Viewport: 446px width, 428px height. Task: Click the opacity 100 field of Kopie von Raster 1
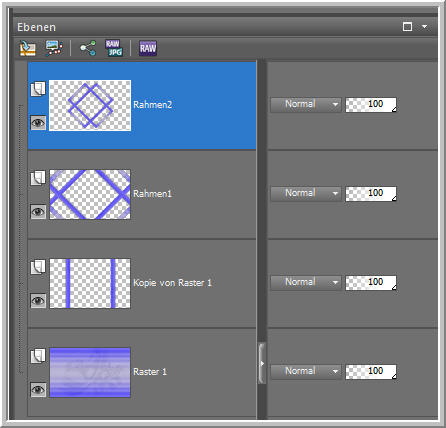(371, 283)
